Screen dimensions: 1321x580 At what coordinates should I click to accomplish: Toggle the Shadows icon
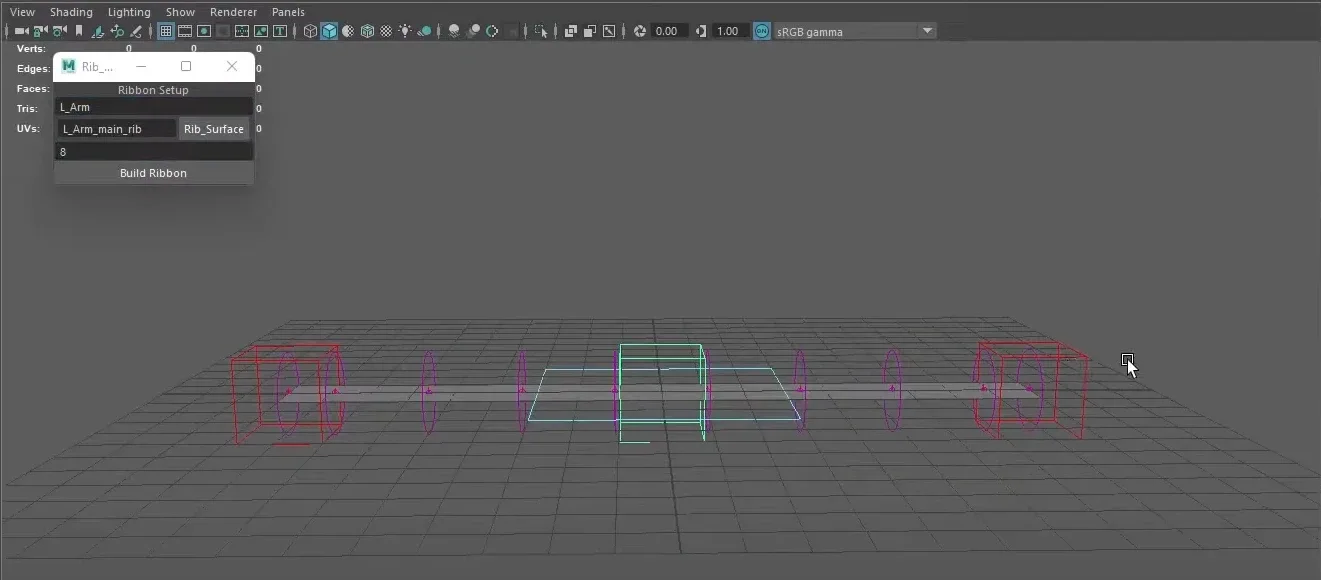[424, 31]
